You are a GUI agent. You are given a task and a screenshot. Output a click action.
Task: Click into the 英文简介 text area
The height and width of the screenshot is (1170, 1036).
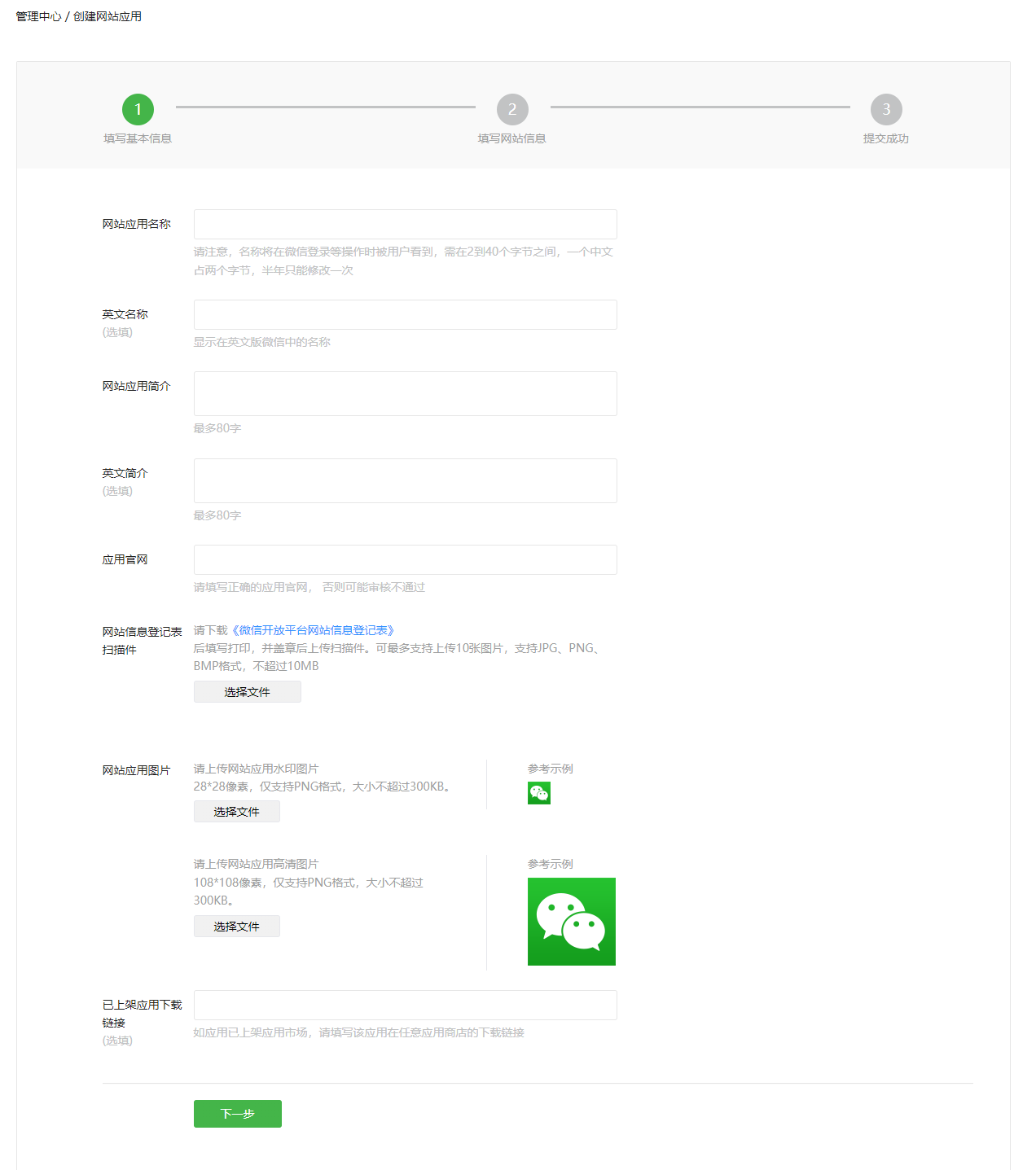[405, 480]
